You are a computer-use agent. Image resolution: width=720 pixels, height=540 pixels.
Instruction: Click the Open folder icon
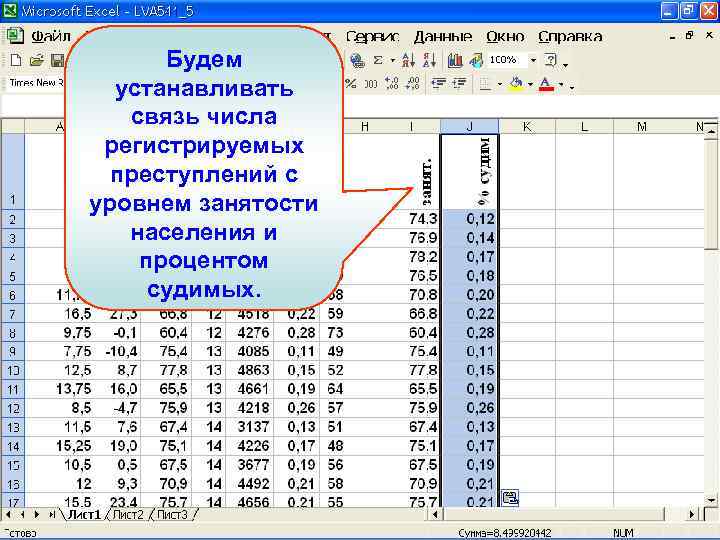coord(36,60)
